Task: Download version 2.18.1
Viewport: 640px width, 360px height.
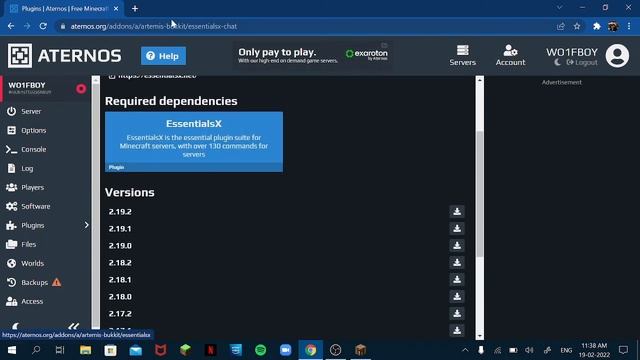Action: click(x=457, y=280)
